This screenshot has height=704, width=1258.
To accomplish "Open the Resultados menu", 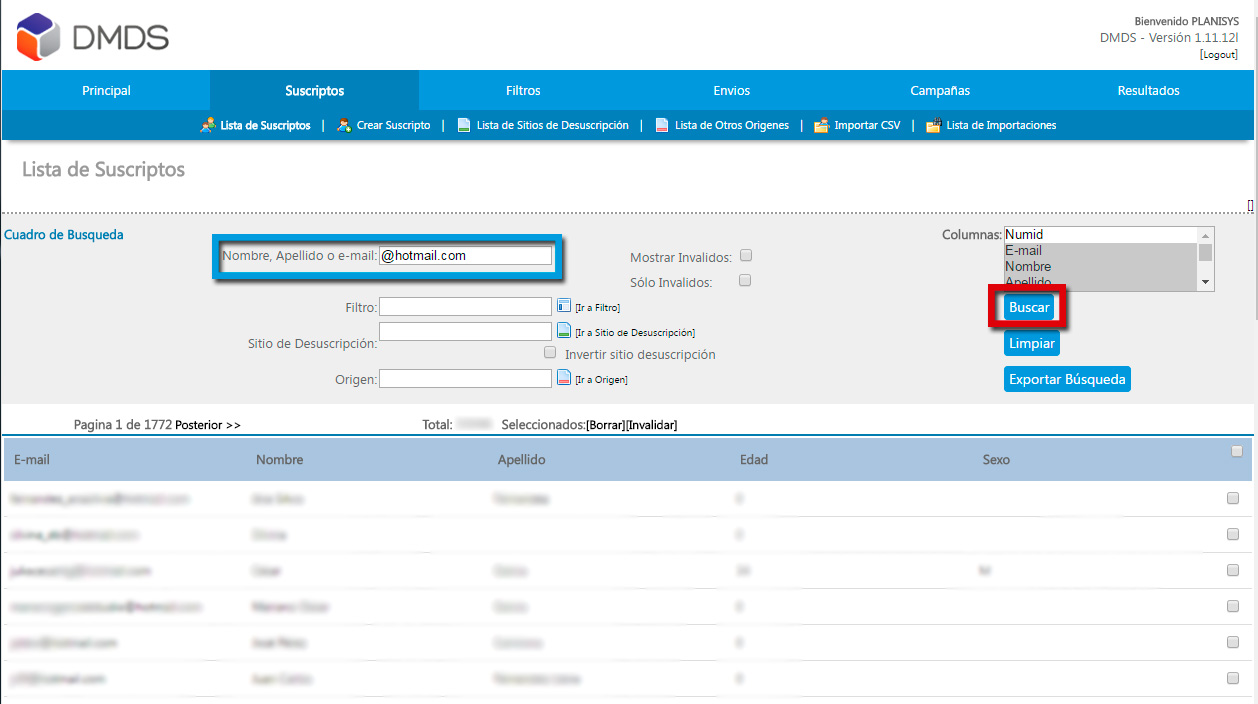I will click(x=1149, y=90).
